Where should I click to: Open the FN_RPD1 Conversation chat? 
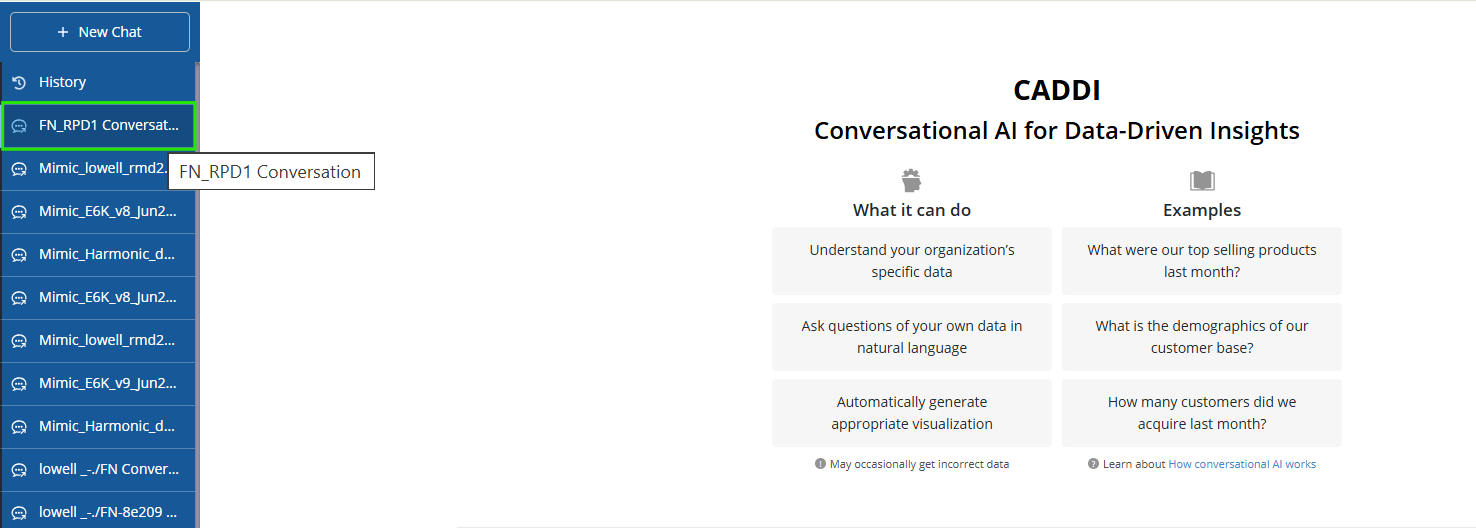(98, 126)
